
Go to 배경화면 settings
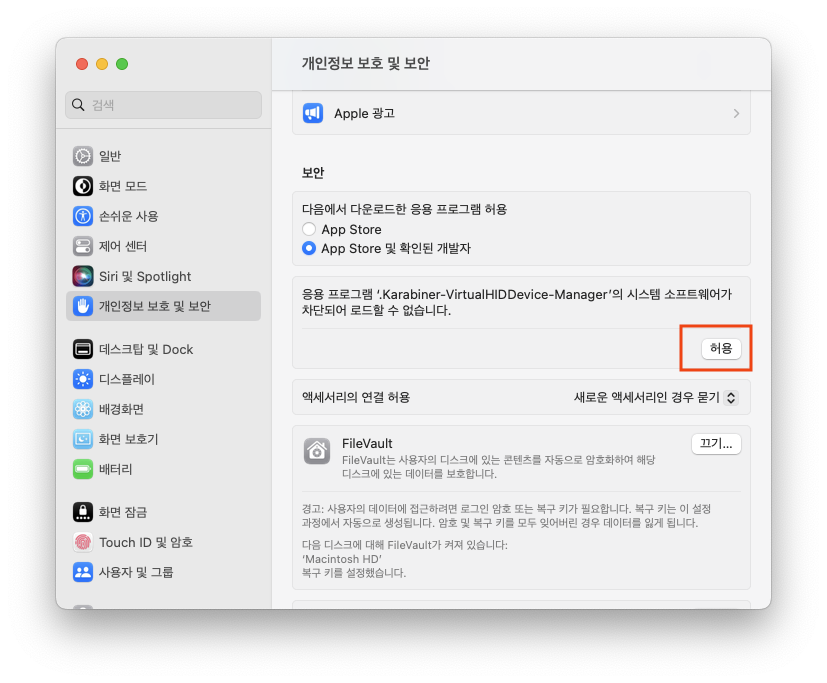[x=164, y=409]
